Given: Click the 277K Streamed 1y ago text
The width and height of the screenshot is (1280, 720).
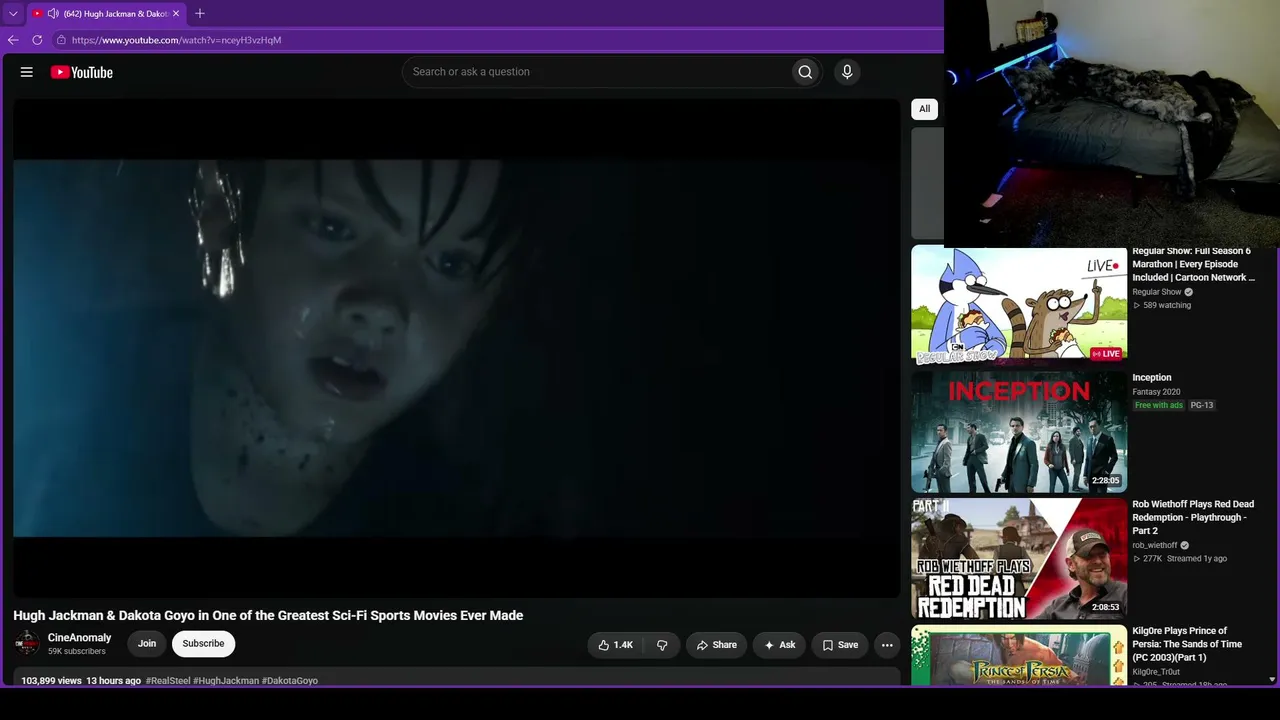Looking at the screenshot, I should (x=1180, y=559).
